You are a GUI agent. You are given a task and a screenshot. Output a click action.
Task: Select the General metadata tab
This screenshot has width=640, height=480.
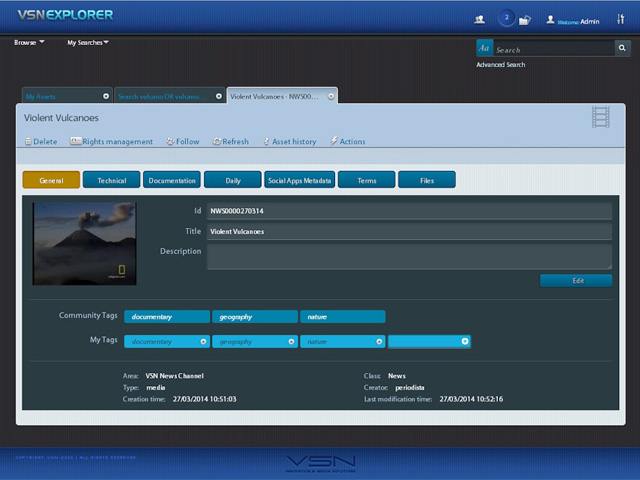pos(51,180)
